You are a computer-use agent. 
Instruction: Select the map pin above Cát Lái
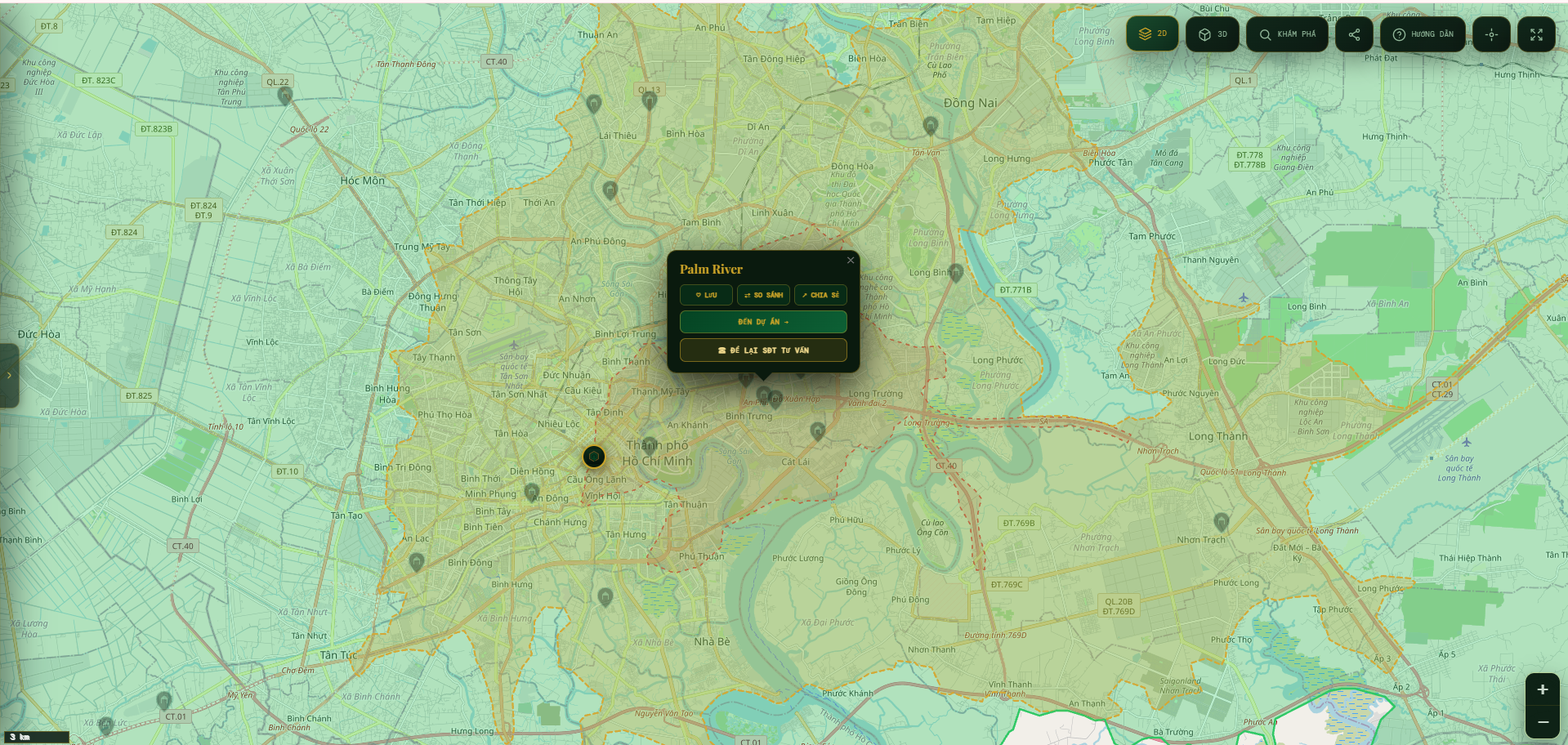pos(817,430)
